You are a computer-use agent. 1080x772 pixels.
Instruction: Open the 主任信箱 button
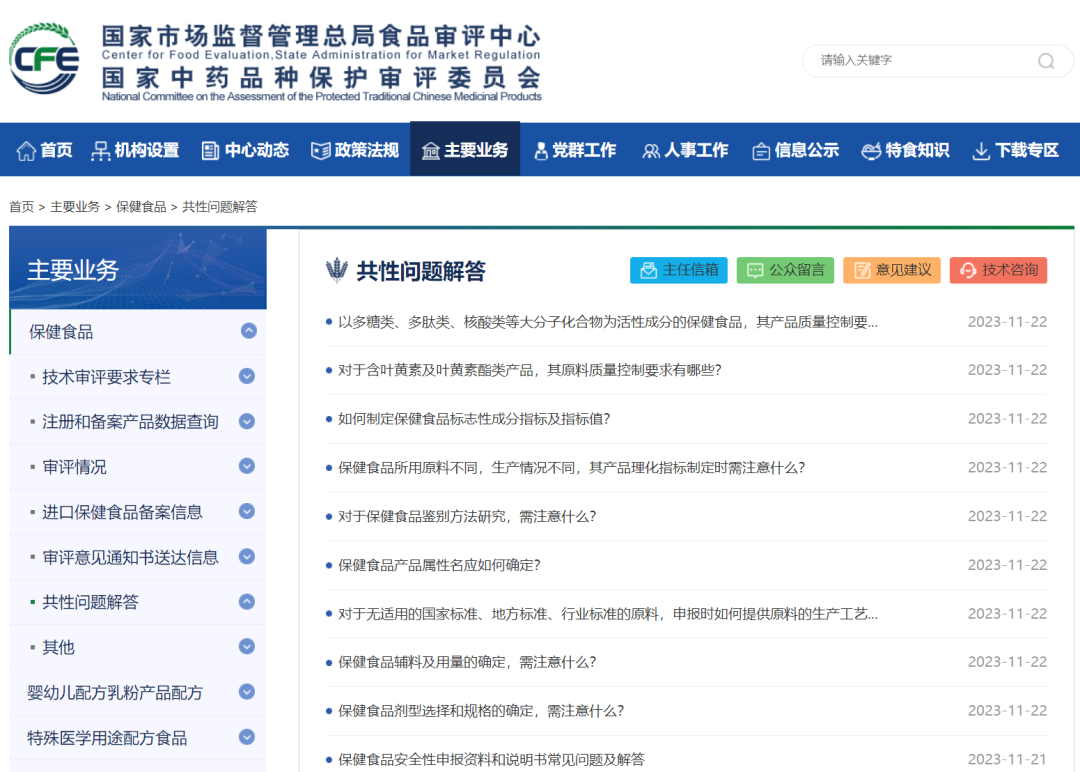pos(678,270)
